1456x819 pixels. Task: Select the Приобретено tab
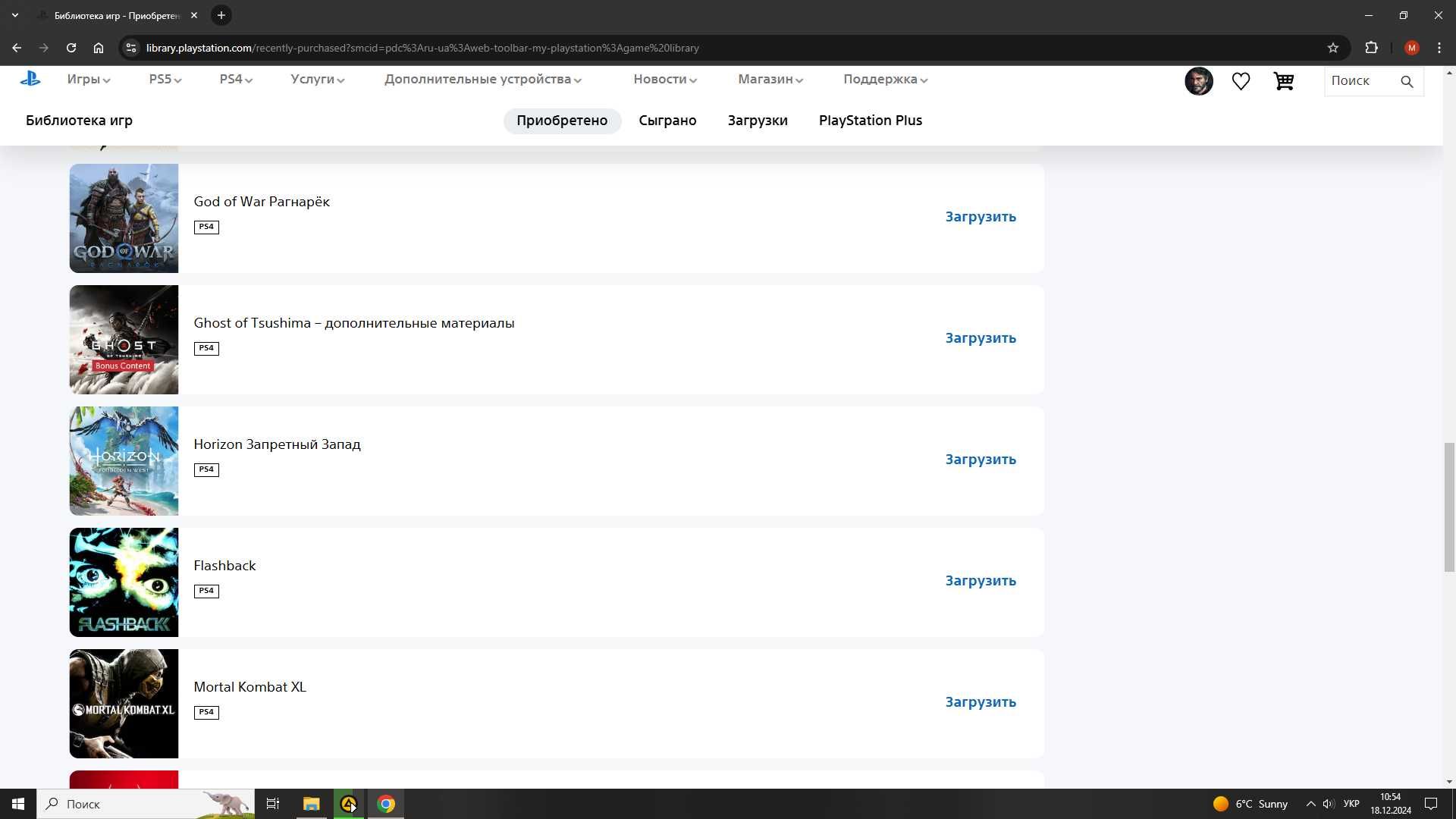click(x=562, y=121)
